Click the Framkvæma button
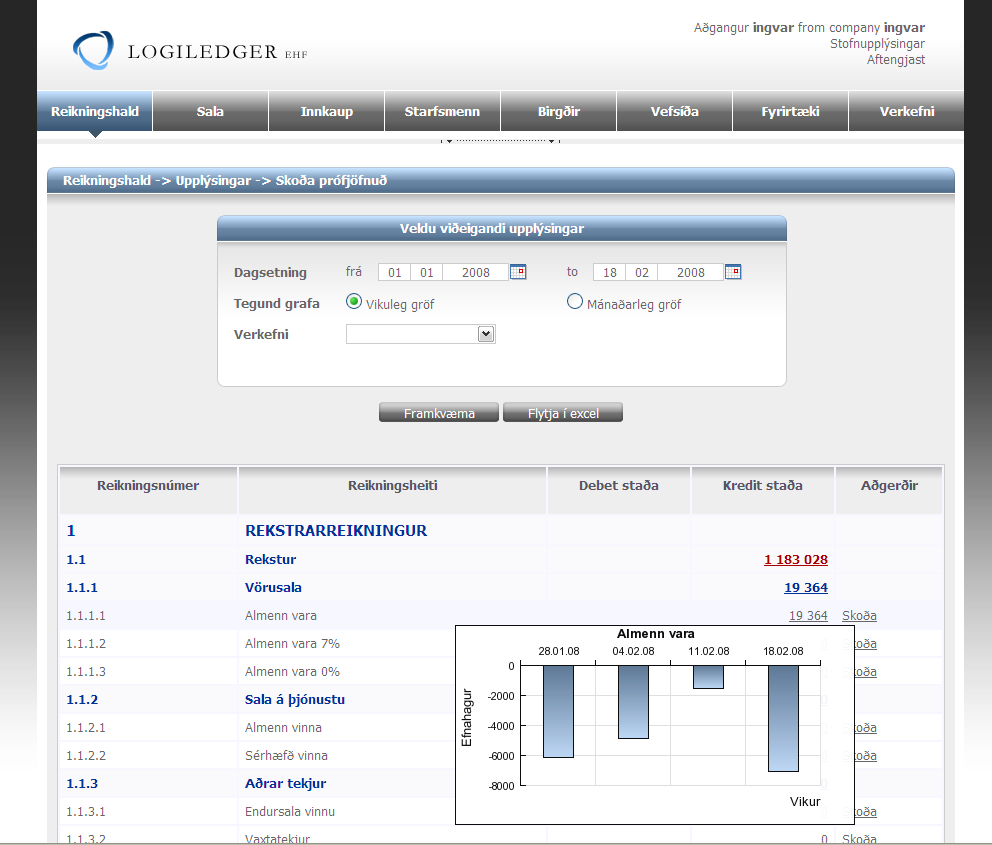 pyautogui.click(x=439, y=413)
